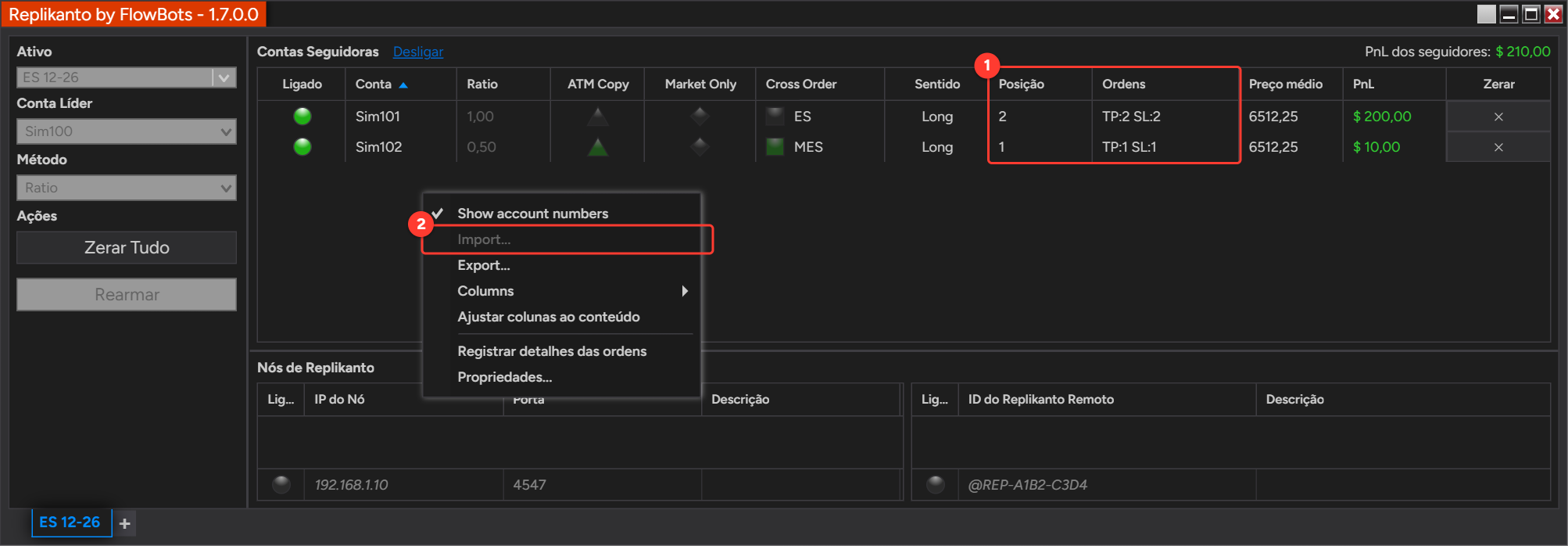This screenshot has width=1568, height=546.
Task: Click the Preço médio column header
Action: 1291,84
